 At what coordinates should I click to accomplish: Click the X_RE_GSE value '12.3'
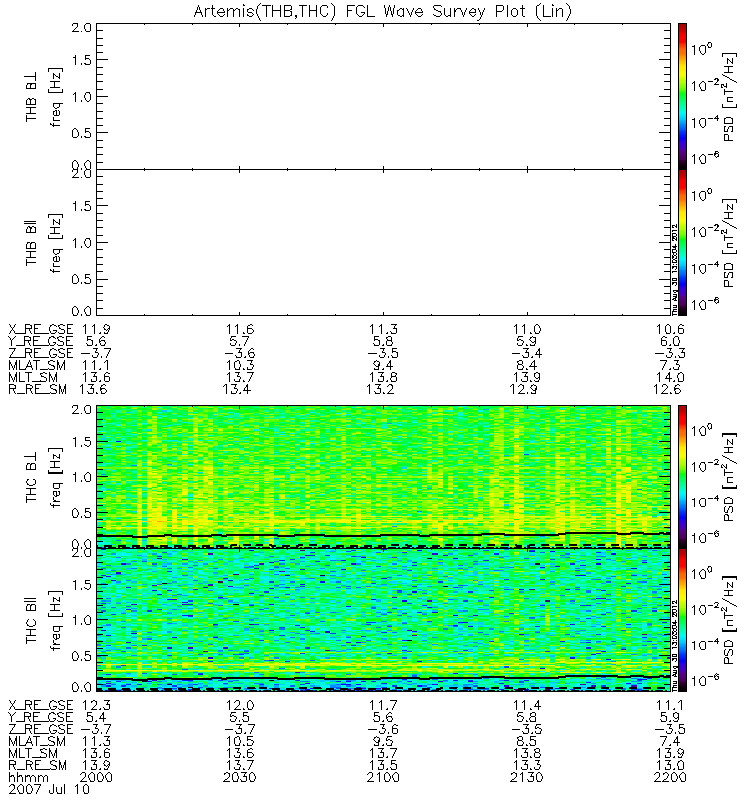[96, 706]
